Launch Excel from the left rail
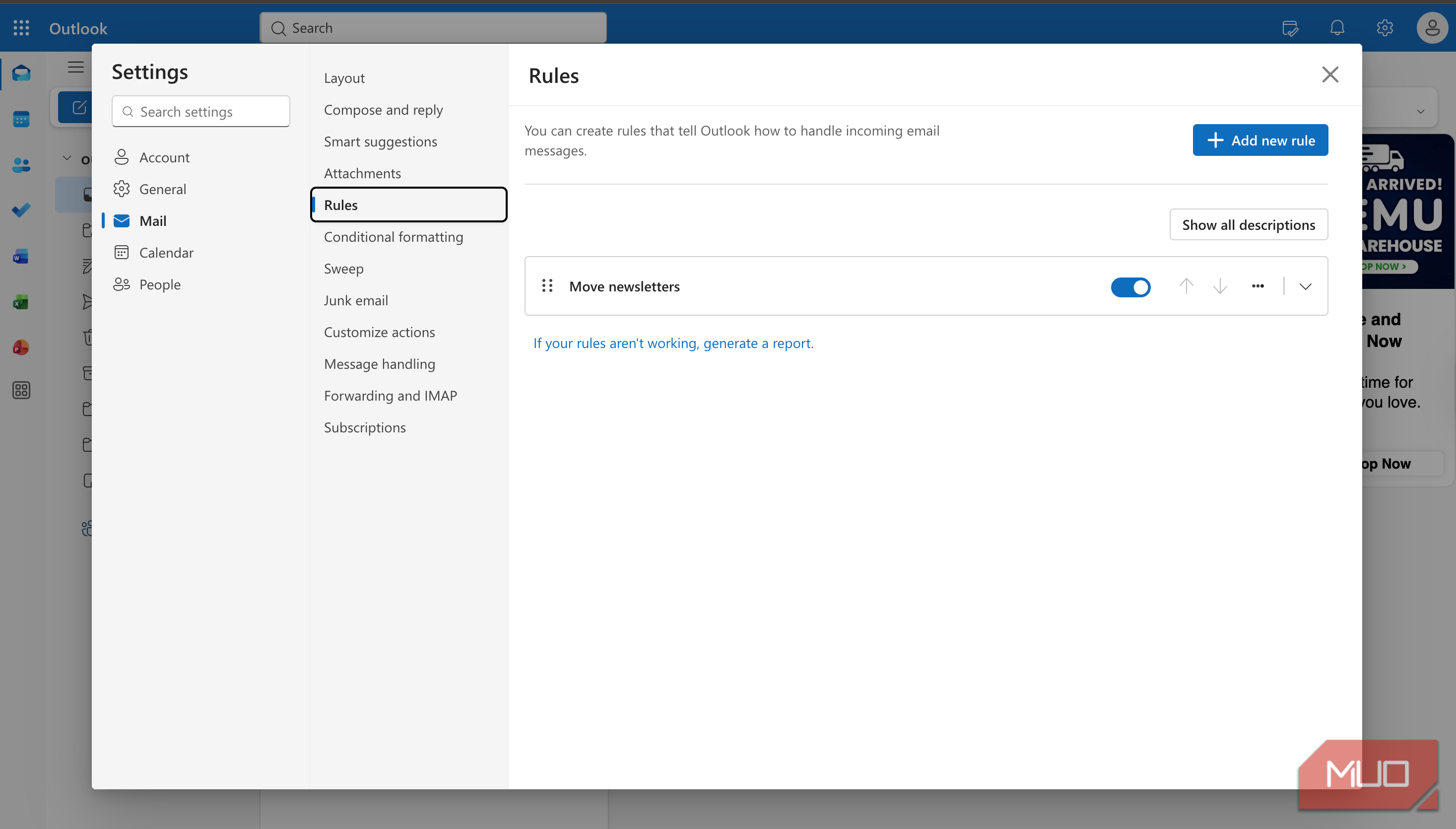The height and width of the screenshot is (829, 1456). pyautogui.click(x=21, y=302)
